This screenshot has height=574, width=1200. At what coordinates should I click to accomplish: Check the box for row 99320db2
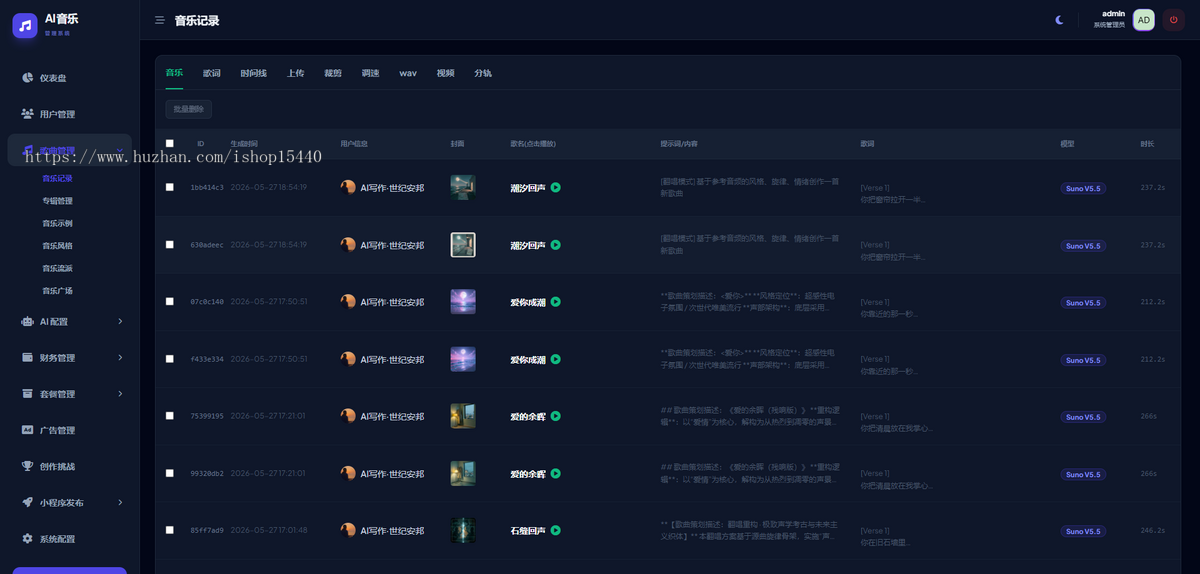point(170,473)
